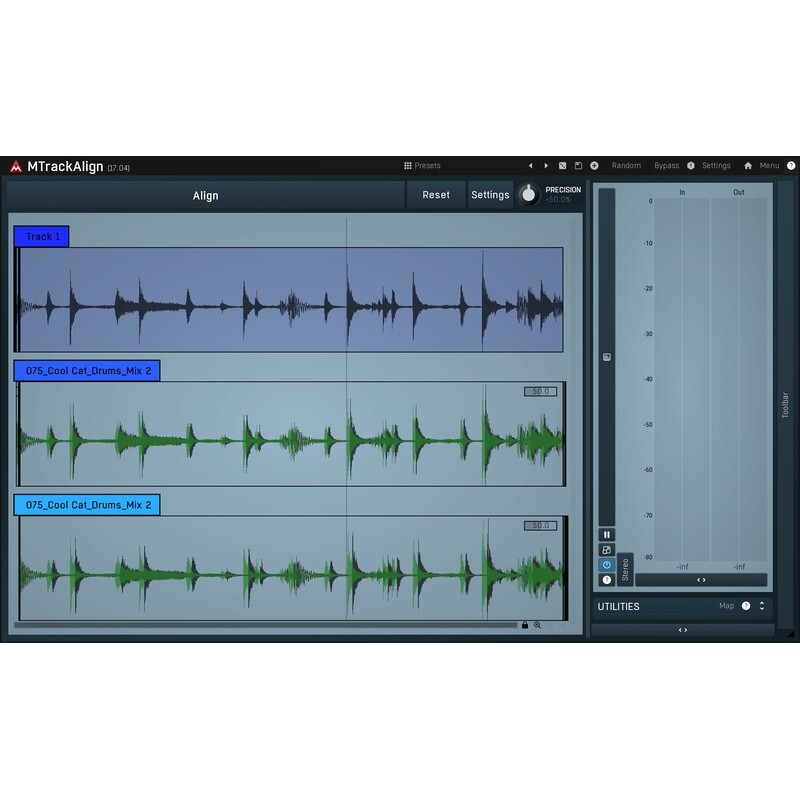Image resolution: width=800 pixels, height=800 pixels.
Task: Click the add preset plus icon
Action: pos(594,166)
